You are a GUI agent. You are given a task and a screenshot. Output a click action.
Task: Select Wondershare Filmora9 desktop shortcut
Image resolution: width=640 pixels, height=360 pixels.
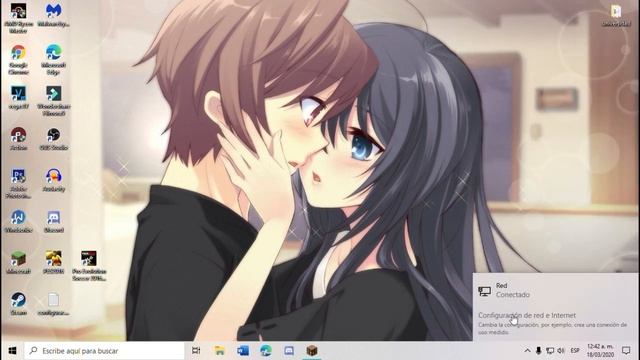[x=53, y=100]
